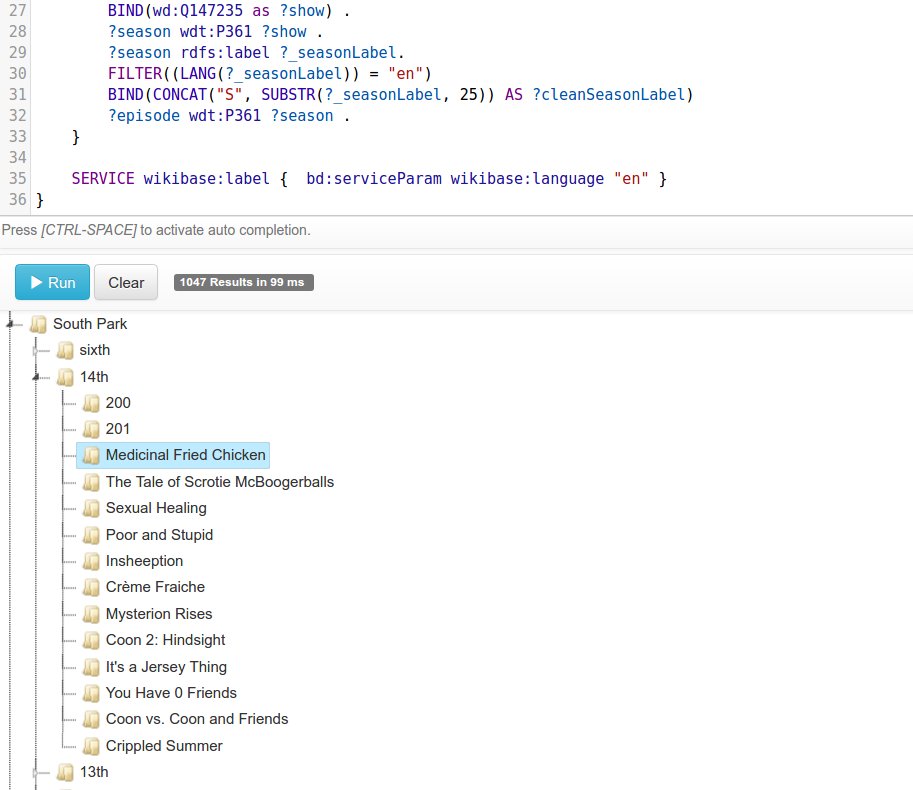
Task: Click line number 34 in the gutter
Action: pos(17,157)
